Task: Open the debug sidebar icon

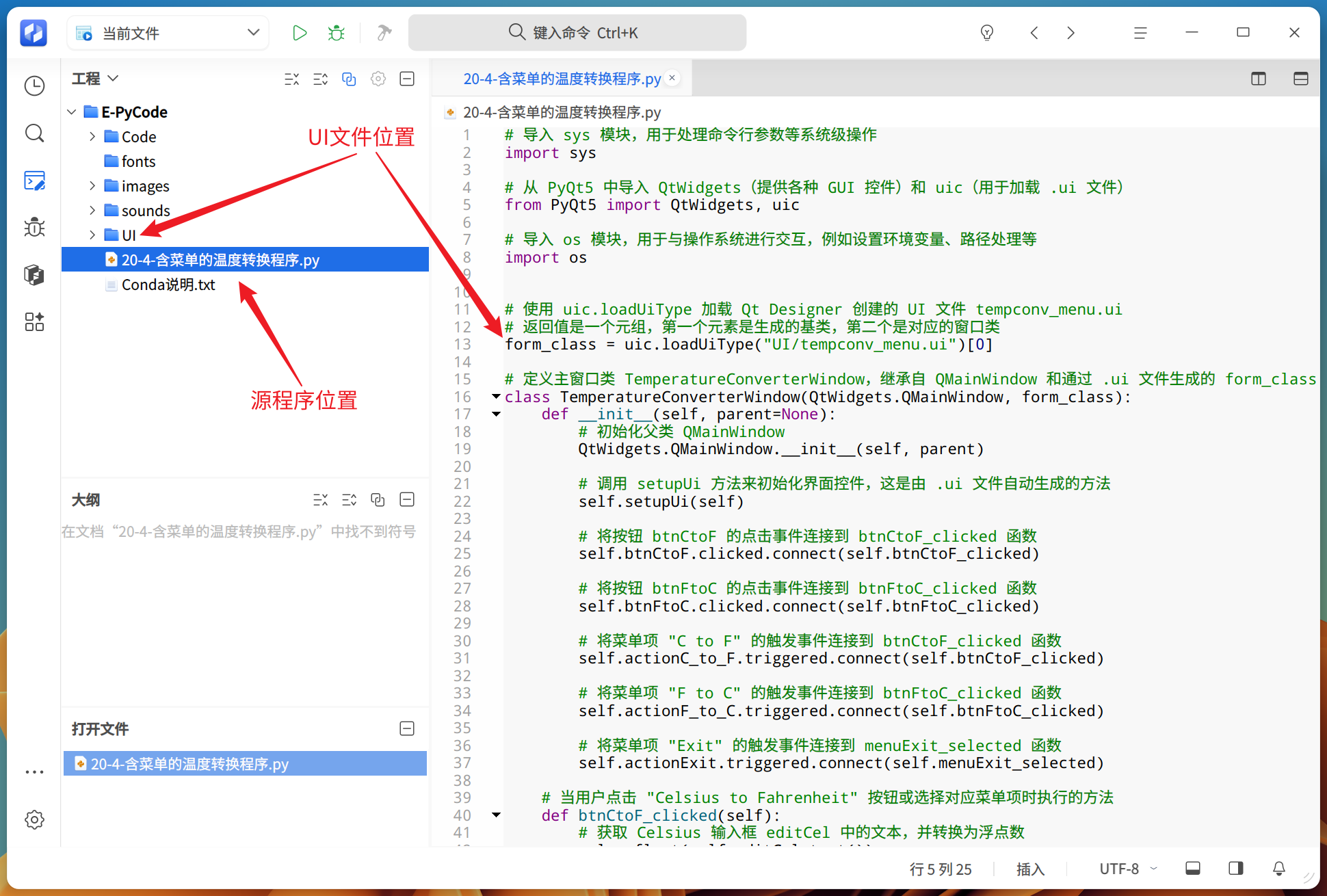Action: point(34,227)
